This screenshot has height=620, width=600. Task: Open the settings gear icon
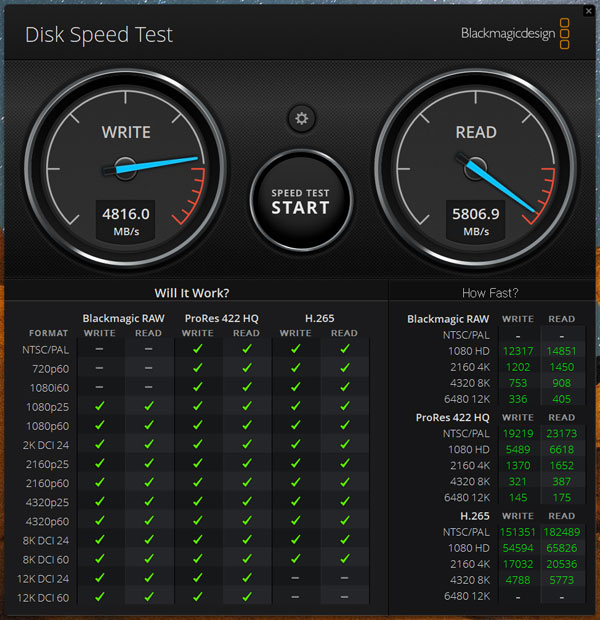click(300, 119)
